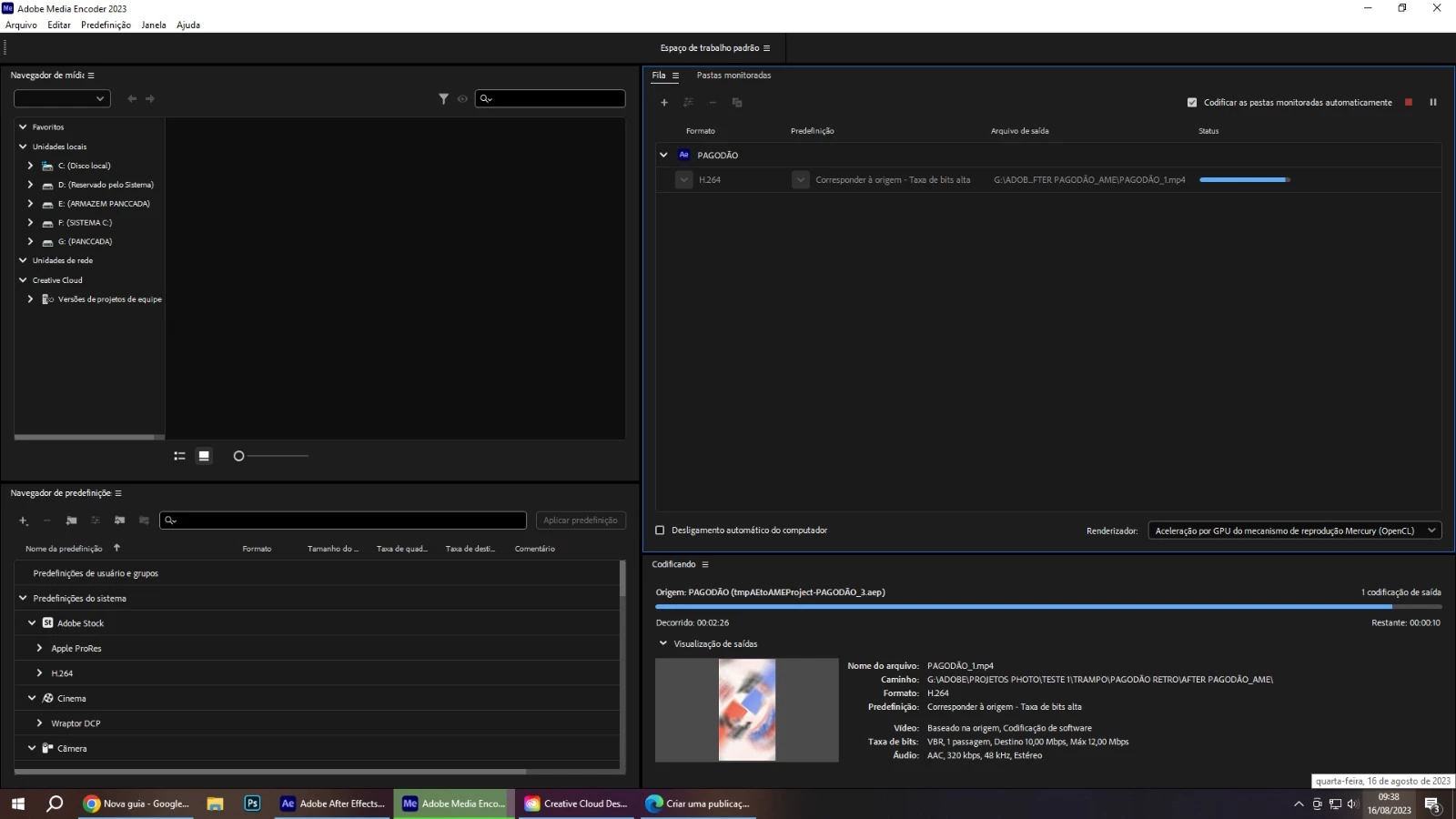This screenshot has width=1456, height=819.
Task: Click the import presets icon
Action: (x=119, y=521)
